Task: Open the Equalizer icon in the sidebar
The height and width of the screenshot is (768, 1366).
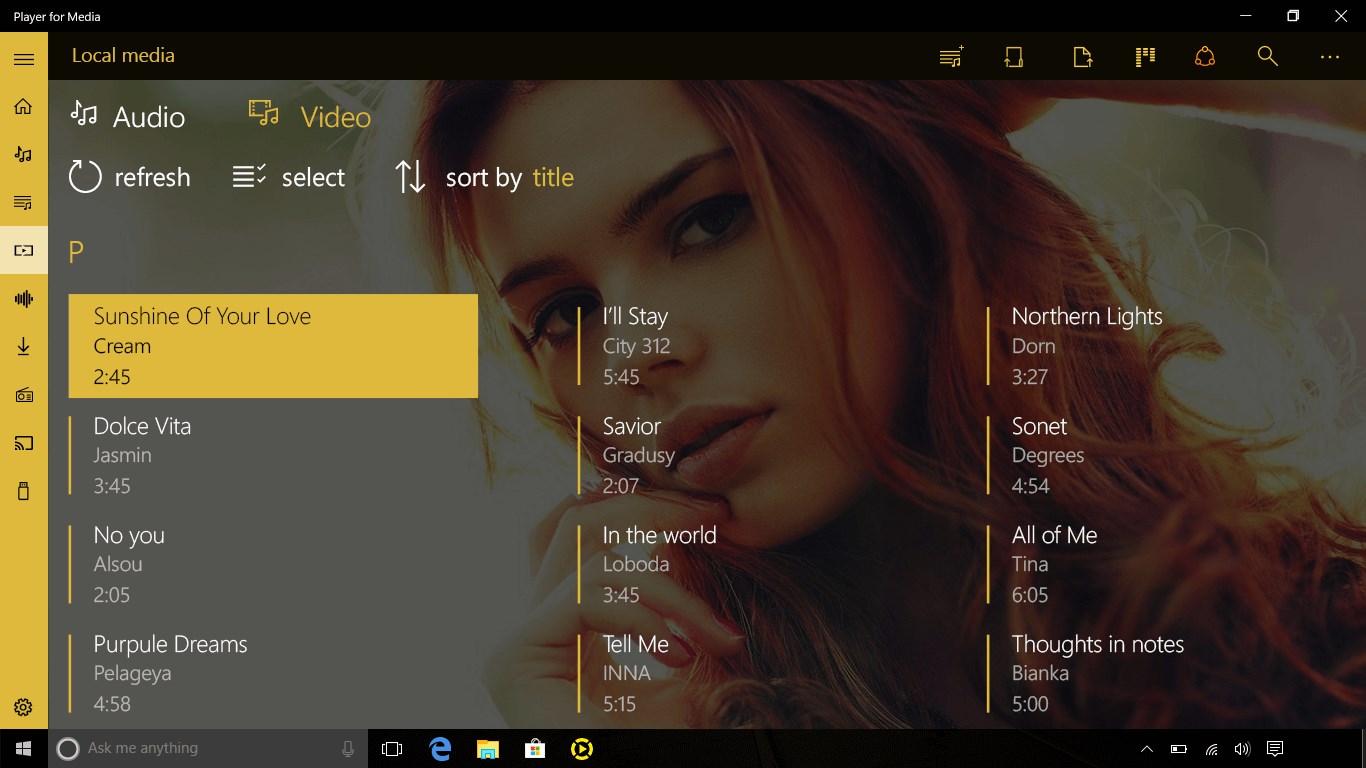Action: tap(23, 298)
